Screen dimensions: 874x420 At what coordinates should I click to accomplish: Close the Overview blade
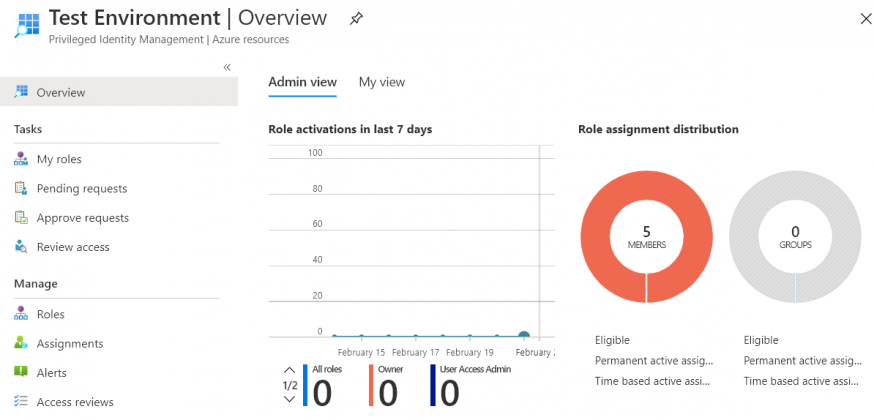coord(865,19)
